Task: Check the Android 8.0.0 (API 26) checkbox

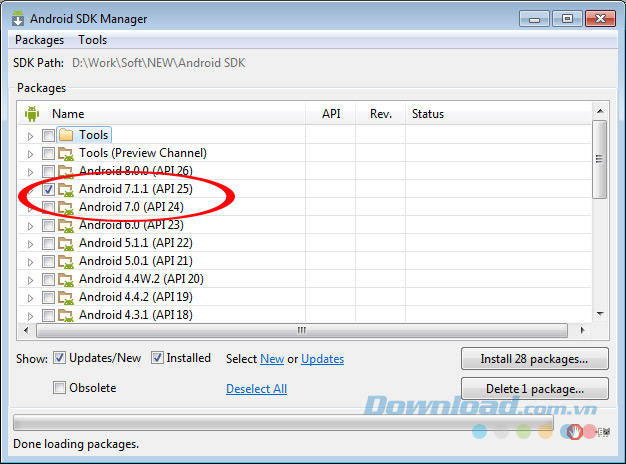Action: point(48,171)
